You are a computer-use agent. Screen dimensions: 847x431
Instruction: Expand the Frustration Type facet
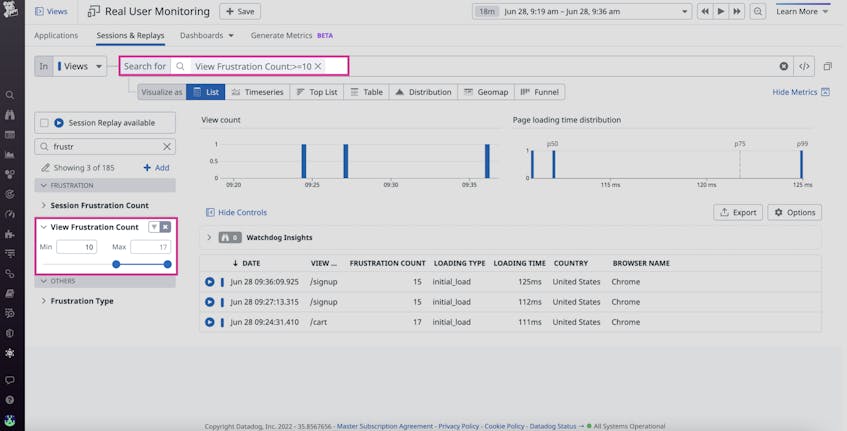pyautogui.click(x=44, y=301)
